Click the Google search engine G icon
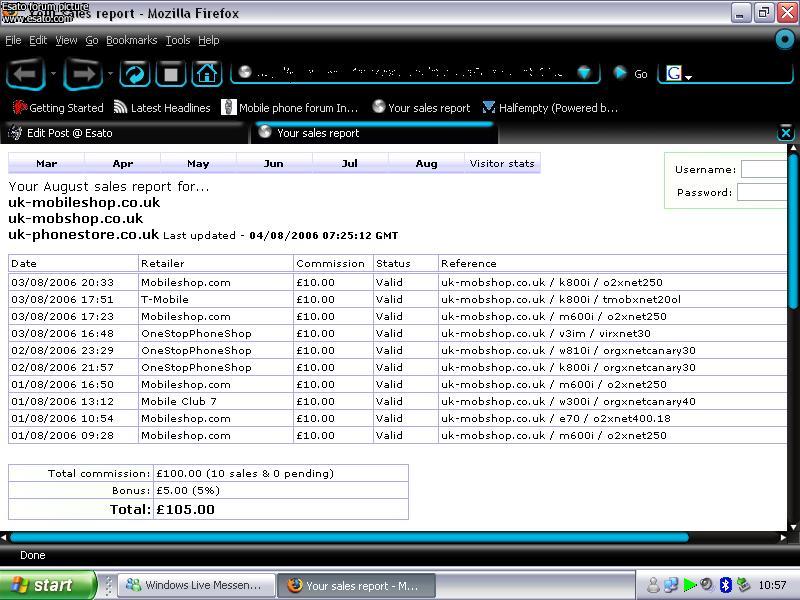The width and height of the screenshot is (800, 600). click(673, 73)
